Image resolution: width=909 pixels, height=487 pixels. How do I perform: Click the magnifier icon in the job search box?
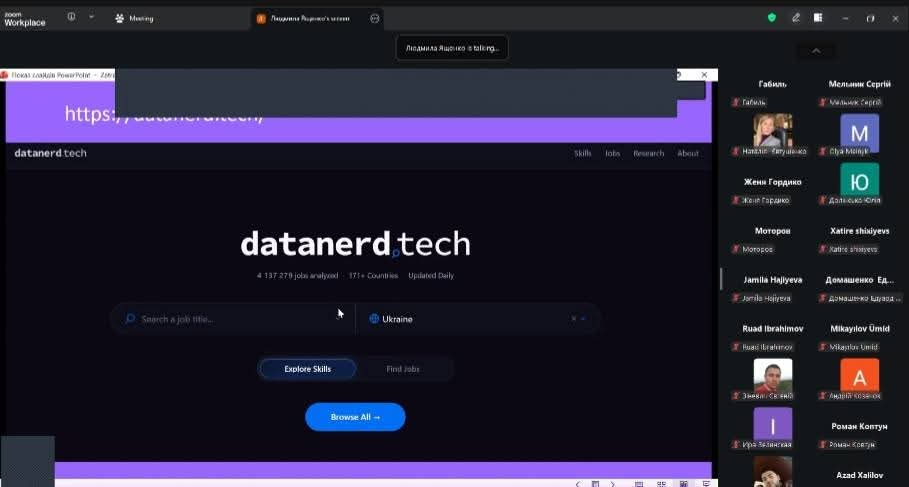[130, 319]
